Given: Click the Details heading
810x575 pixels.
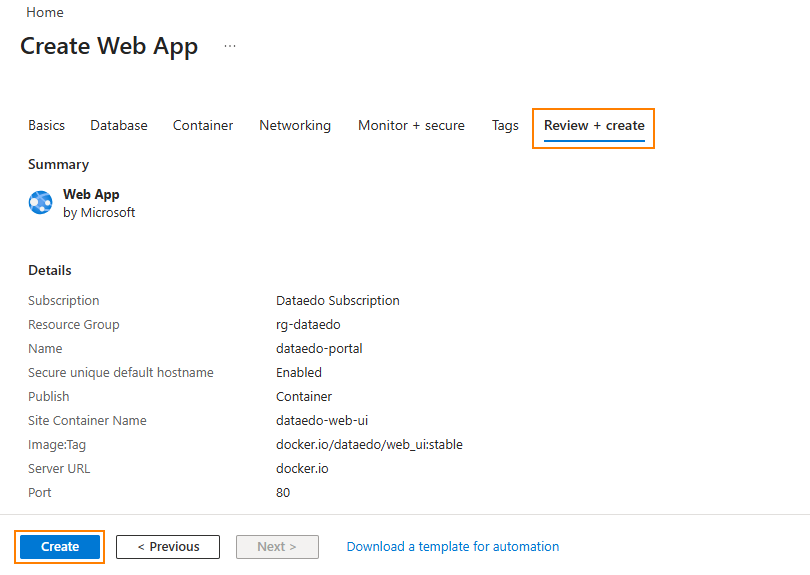Looking at the screenshot, I should pos(50,271).
